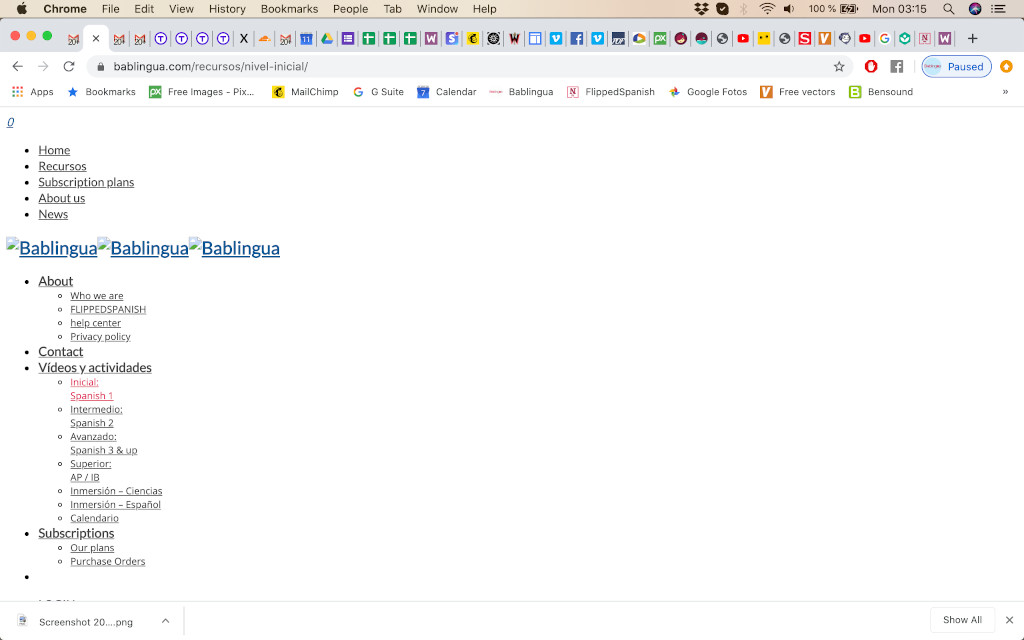Screen dimensions: 1024x640
Task: Open Spotlight search magnifier
Action: 949,9
